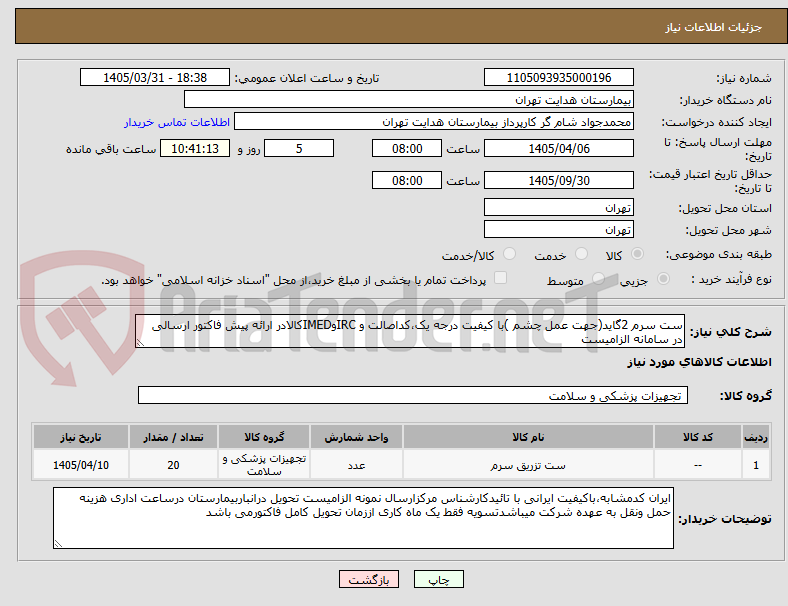This screenshot has height=606, width=788.
Task: Select the خدمت radio button
Action: (581, 254)
